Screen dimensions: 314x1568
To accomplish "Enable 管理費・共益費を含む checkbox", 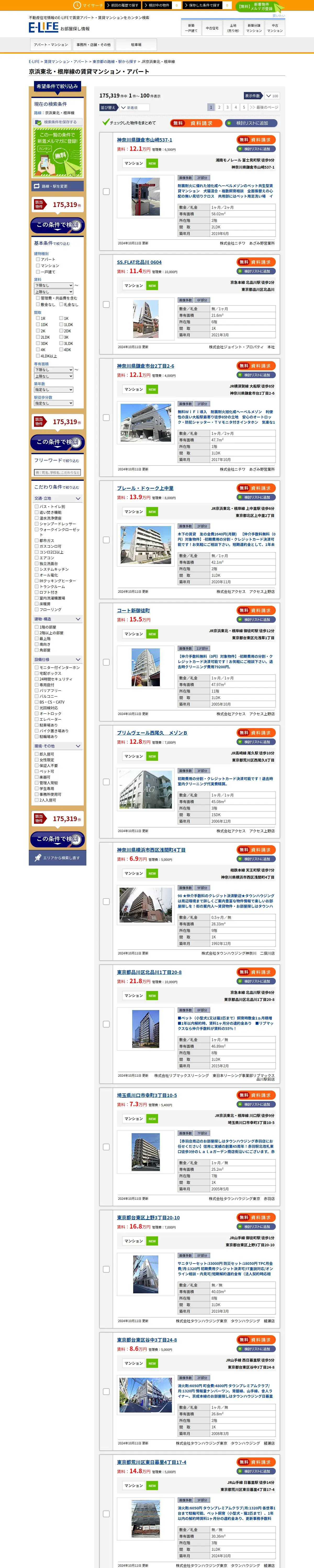I will click(x=38, y=298).
